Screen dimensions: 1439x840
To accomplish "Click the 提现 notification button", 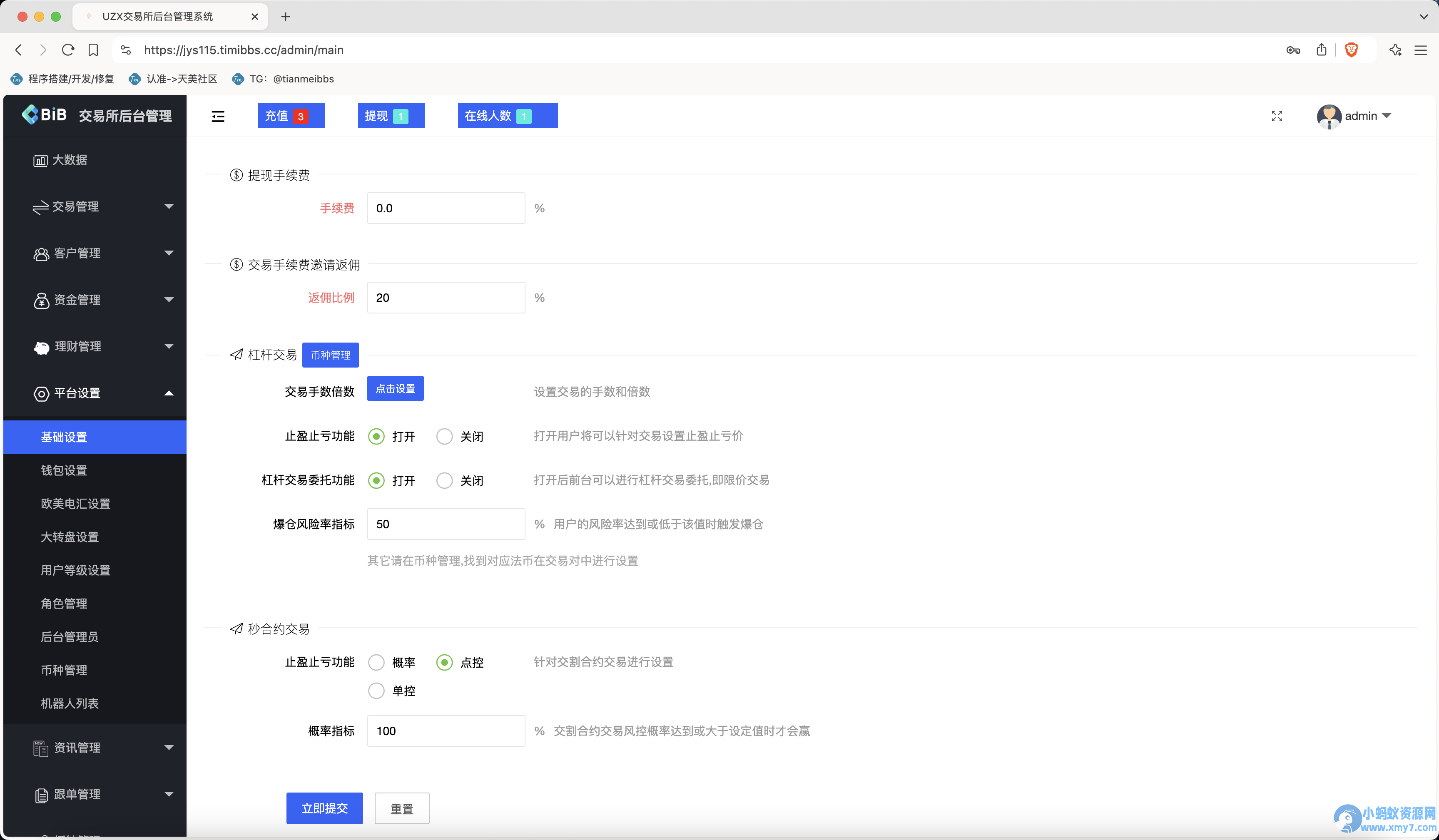I will (x=391, y=116).
